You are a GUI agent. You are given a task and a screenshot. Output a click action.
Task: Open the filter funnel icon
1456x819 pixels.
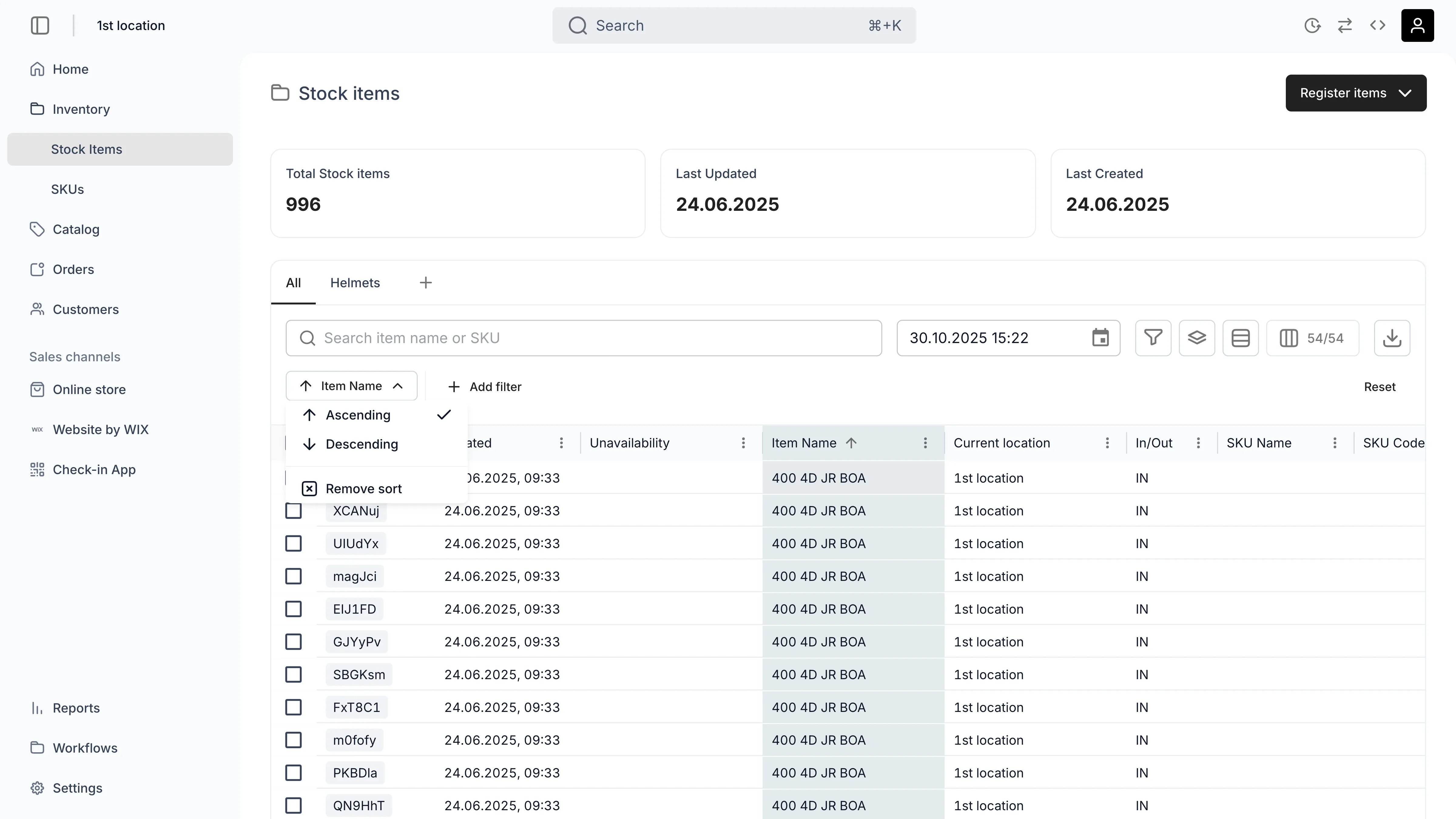point(1153,338)
